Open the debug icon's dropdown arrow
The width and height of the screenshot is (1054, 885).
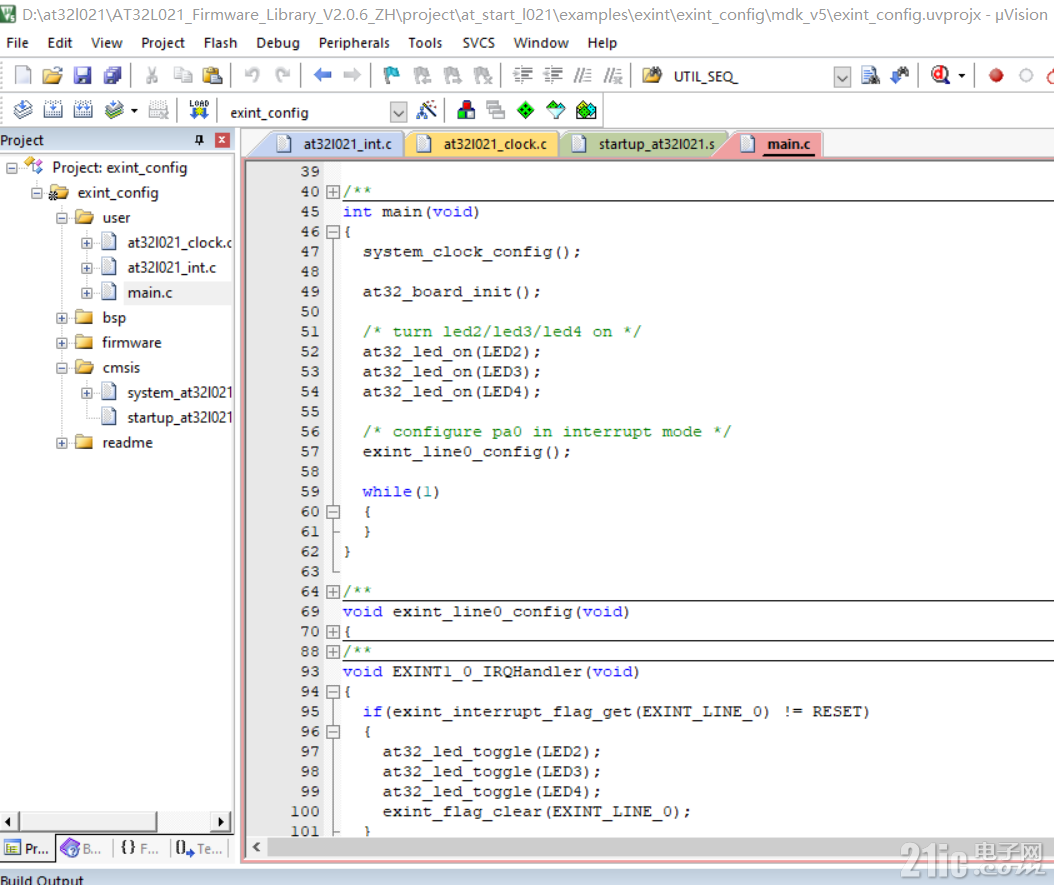(x=962, y=76)
